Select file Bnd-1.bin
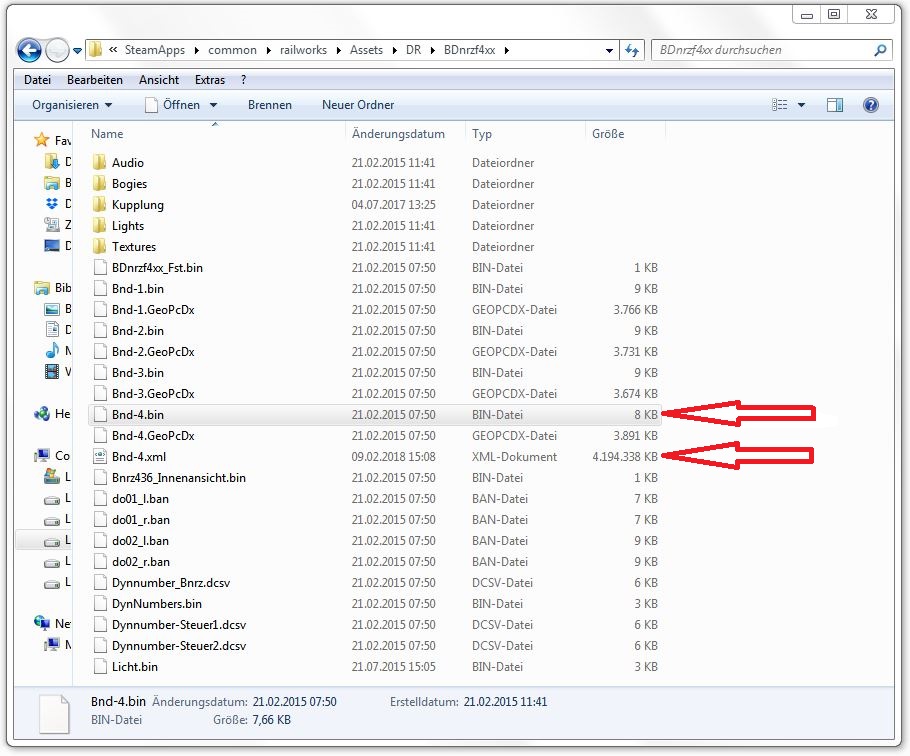Image resolution: width=910 pixels, height=756 pixels. click(x=138, y=289)
